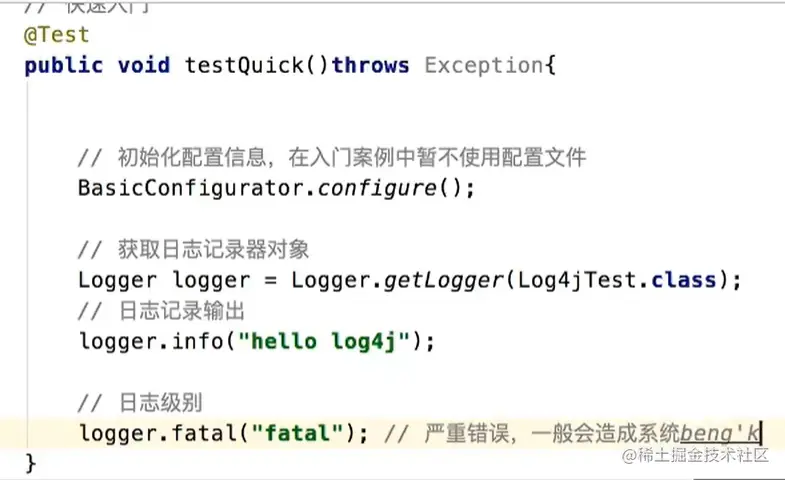Click the logger.info call
Screen dimensions: 785x480
[x=151, y=341]
